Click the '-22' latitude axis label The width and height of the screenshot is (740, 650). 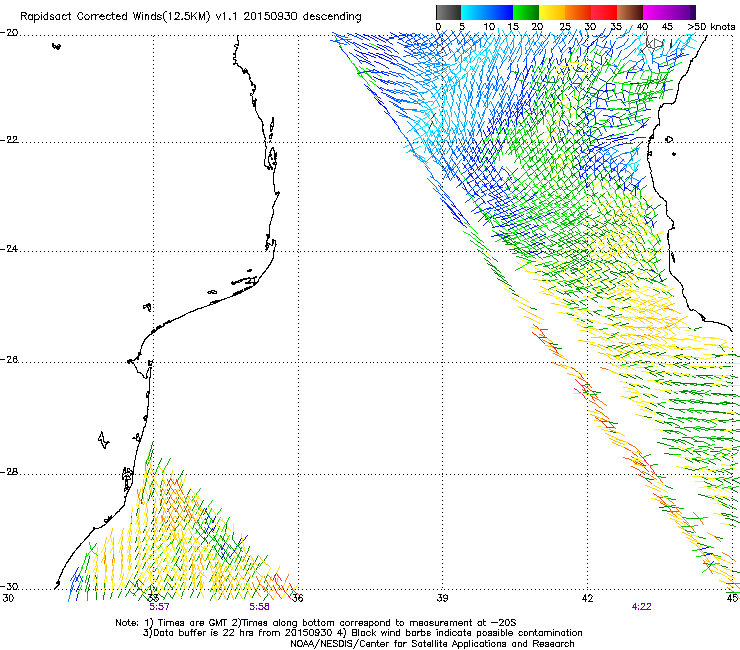9,140
